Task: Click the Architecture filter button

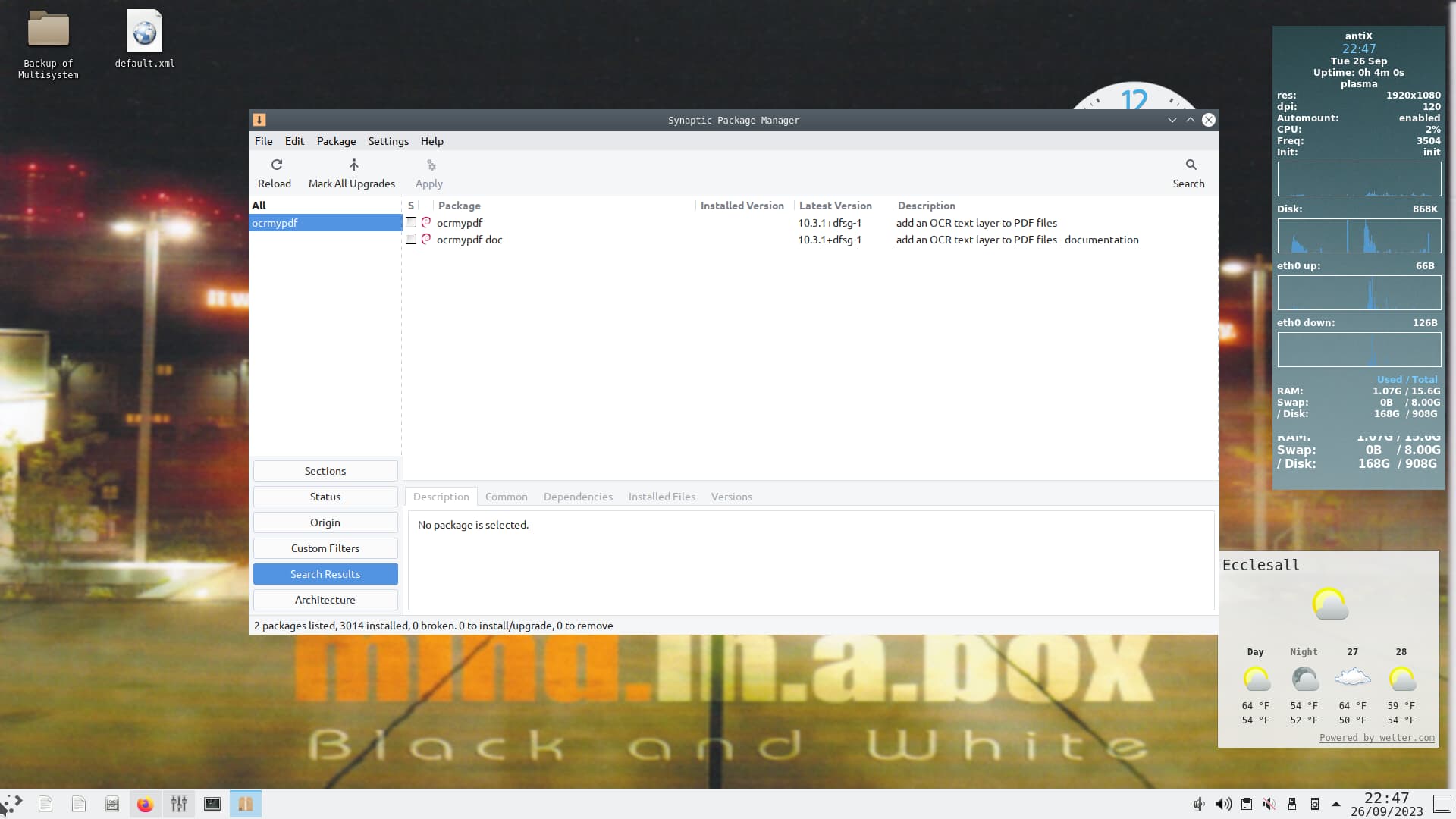Action: tap(325, 600)
